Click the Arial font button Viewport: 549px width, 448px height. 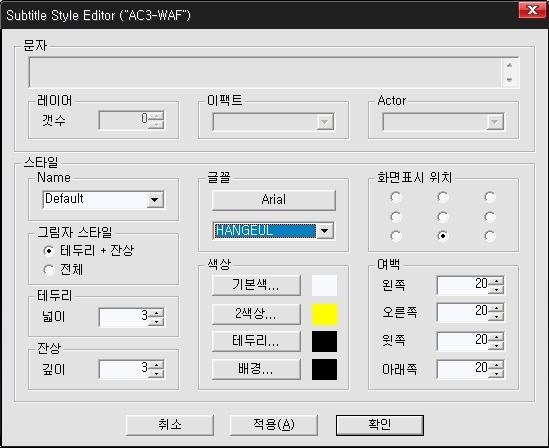pyautogui.click(x=273, y=200)
